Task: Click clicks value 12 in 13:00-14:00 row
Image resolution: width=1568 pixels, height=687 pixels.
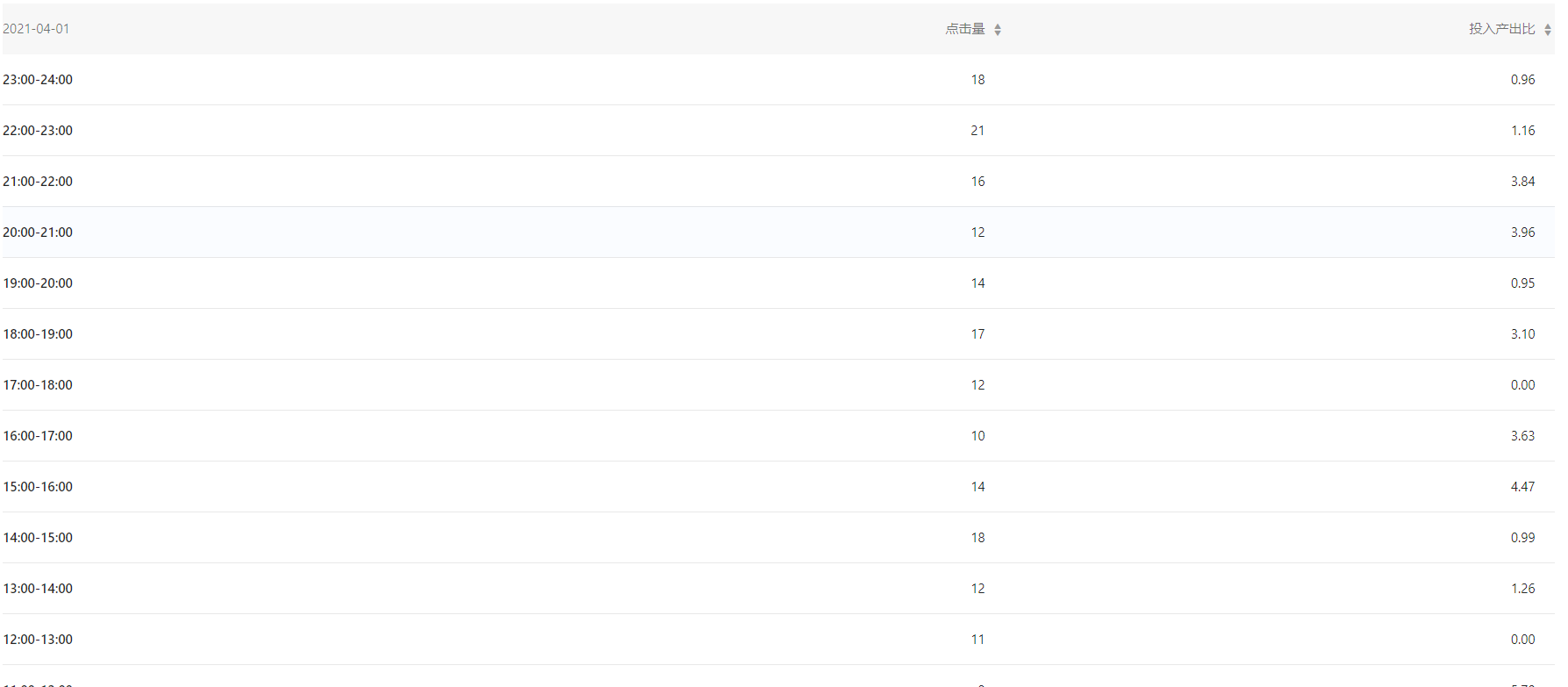Action: tap(977, 589)
